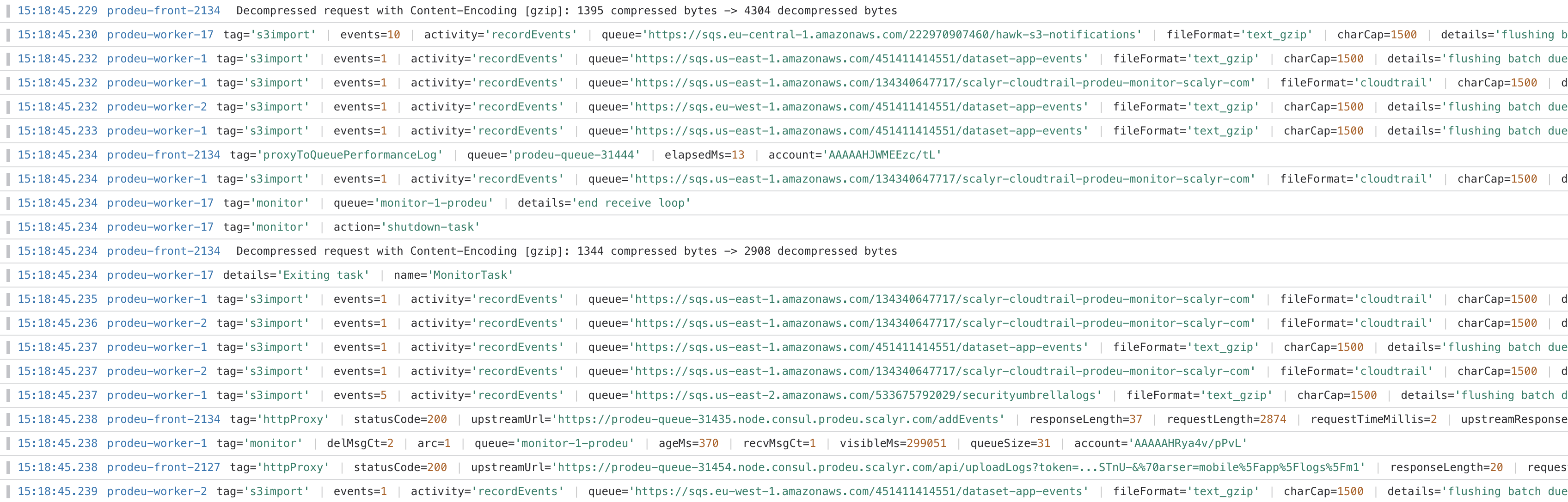Select the prodeu-front-2127 host name

tap(163, 467)
